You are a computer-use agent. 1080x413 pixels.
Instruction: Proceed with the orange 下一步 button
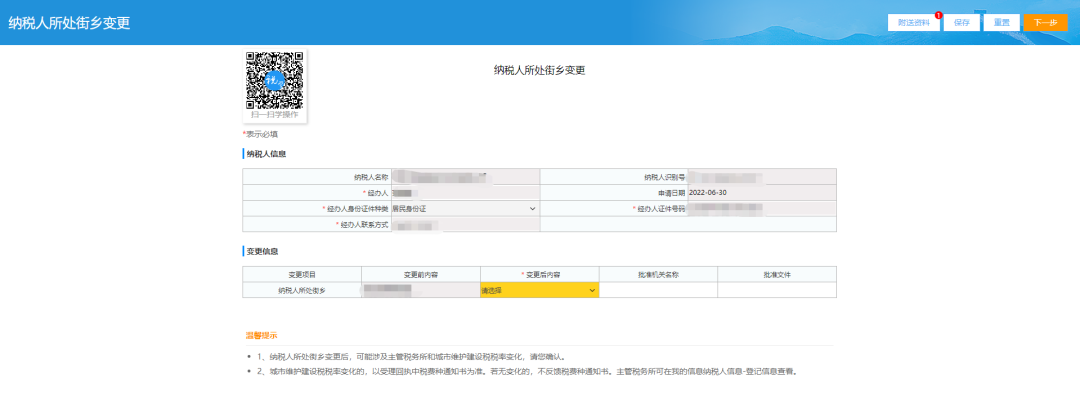1045,22
